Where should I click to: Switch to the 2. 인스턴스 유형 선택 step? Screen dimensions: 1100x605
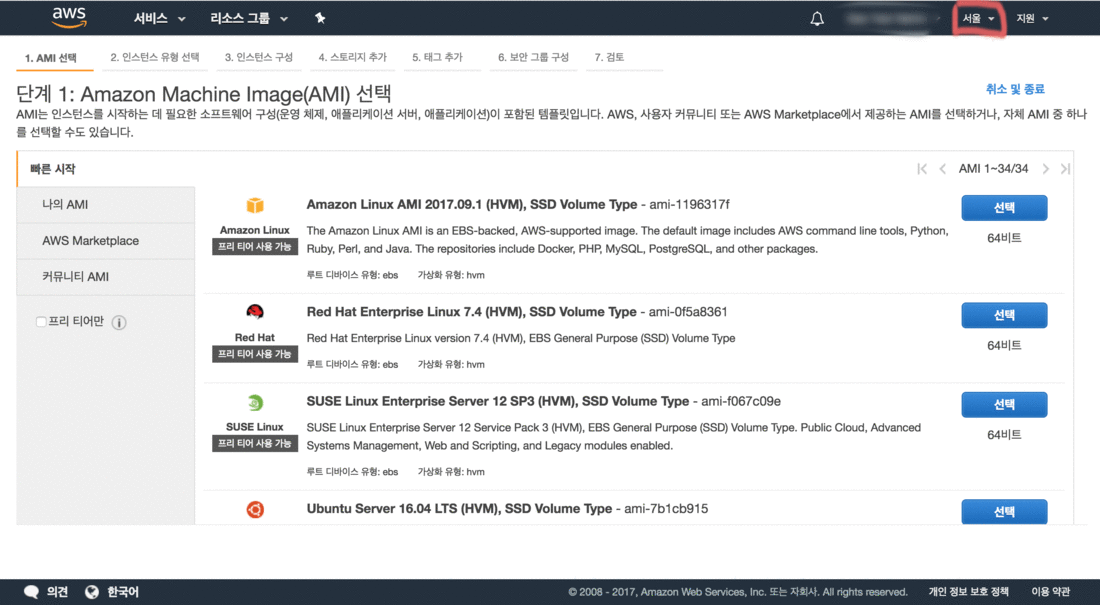coord(154,57)
